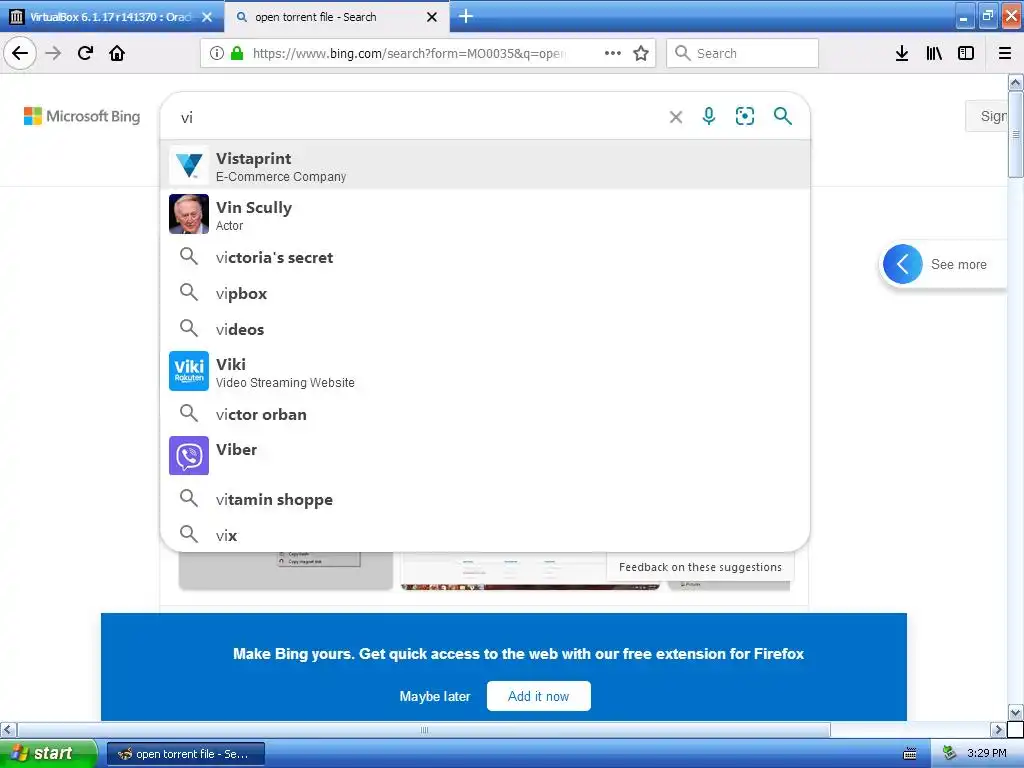Open a new tab with plus icon
The height and width of the screenshot is (768, 1024).
pos(466,16)
